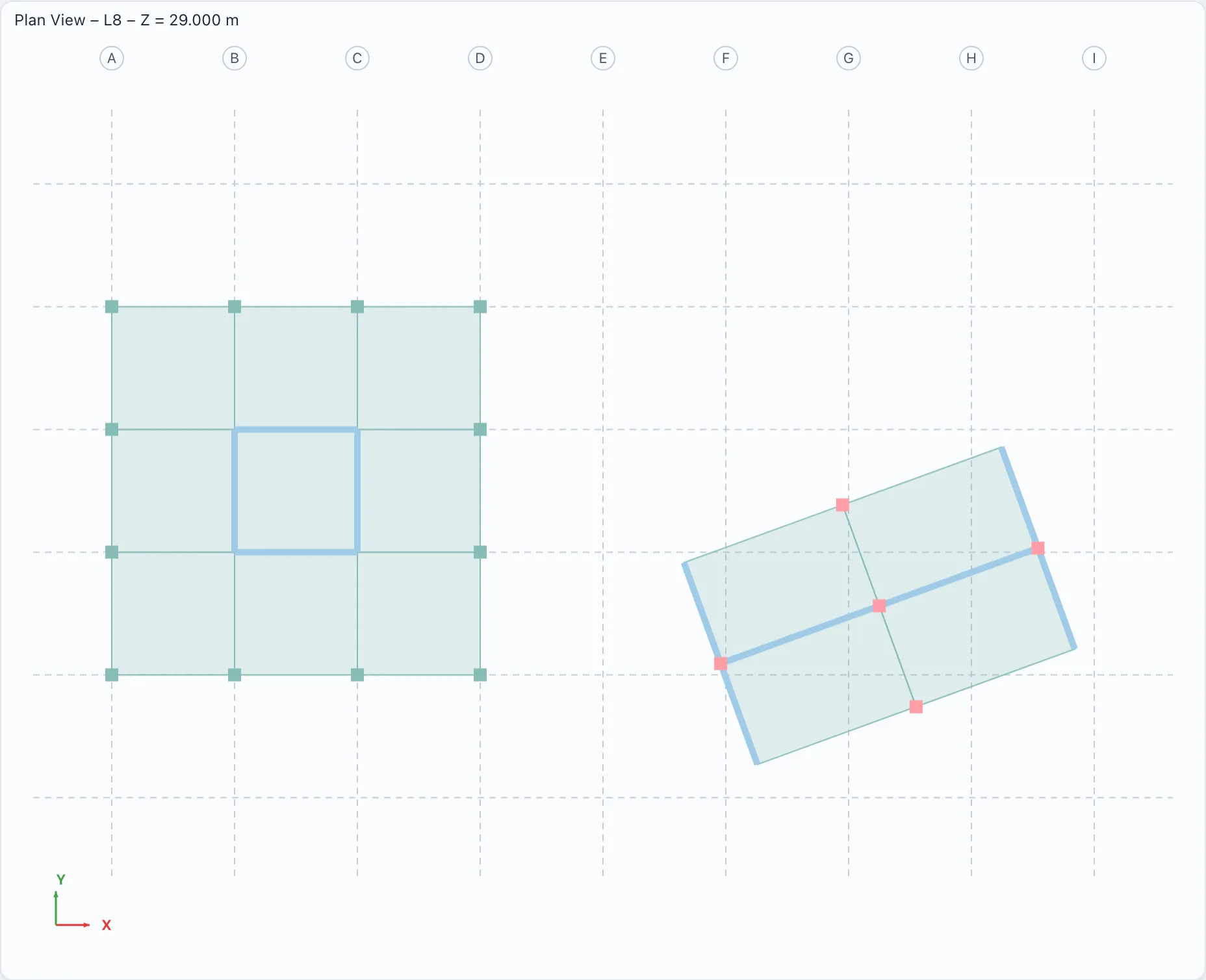Pick the topmost pink node of rotated slab
Viewport: 1206px width, 980px height.
coord(843,505)
